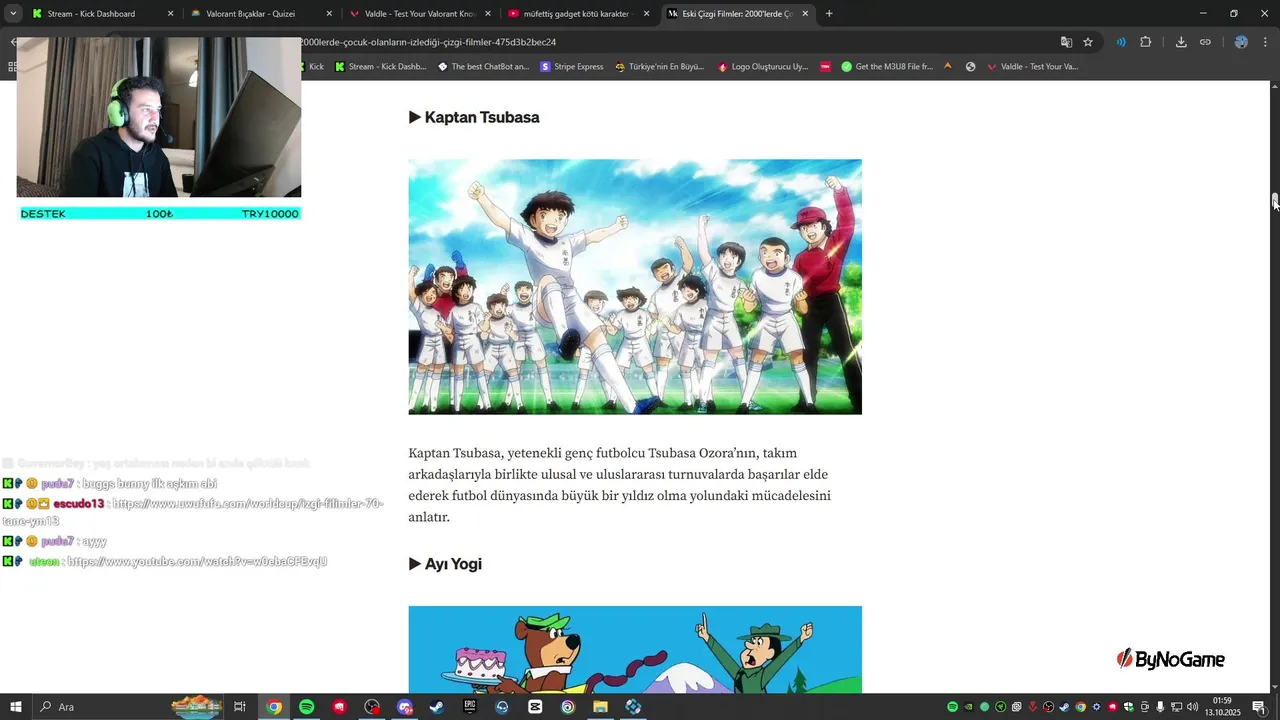Open the Stripe Express bookmark
The height and width of the screenshot is (720, 1280).
(x=572, y=67)
